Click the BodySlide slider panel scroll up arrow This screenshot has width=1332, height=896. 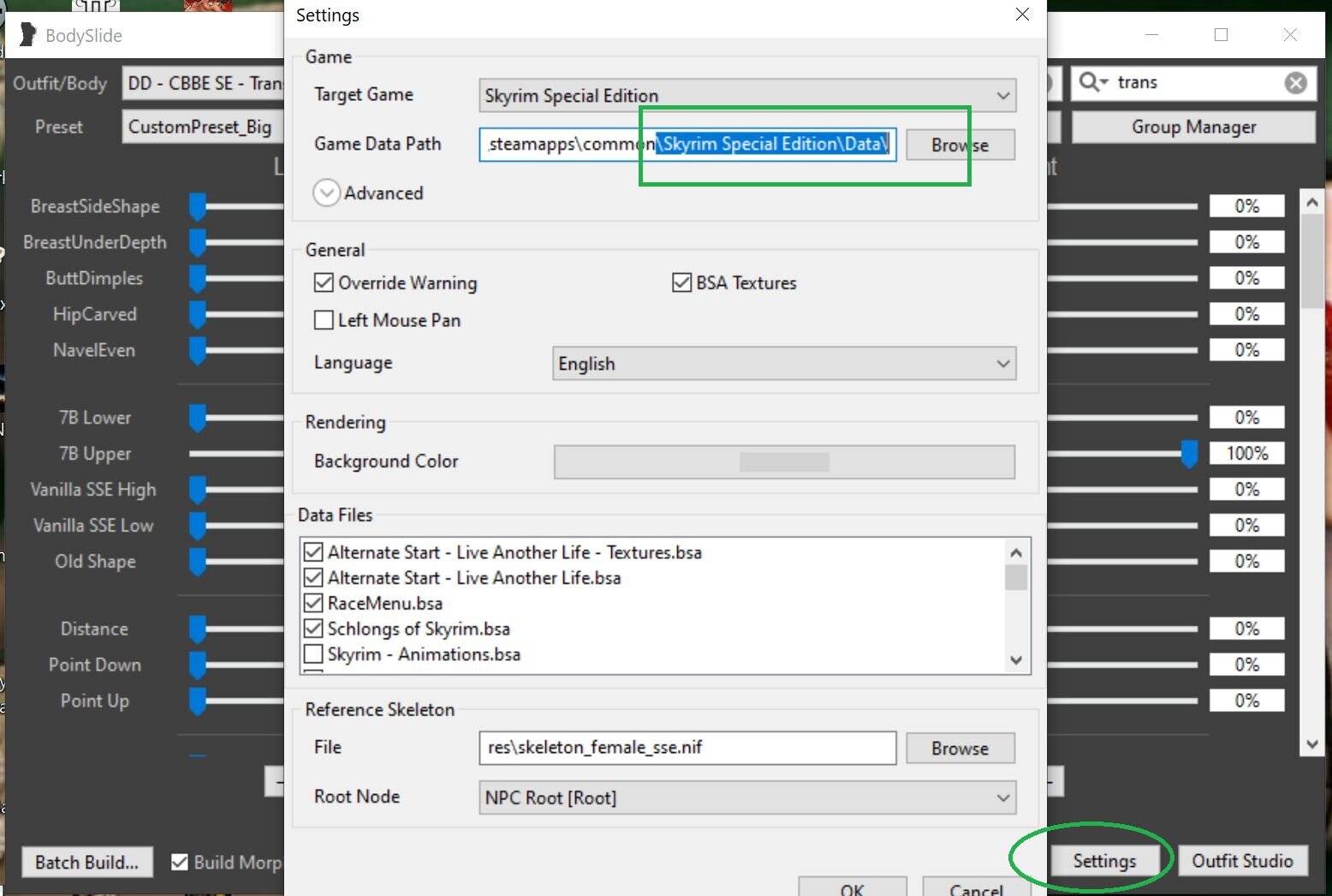(1311, 202)
